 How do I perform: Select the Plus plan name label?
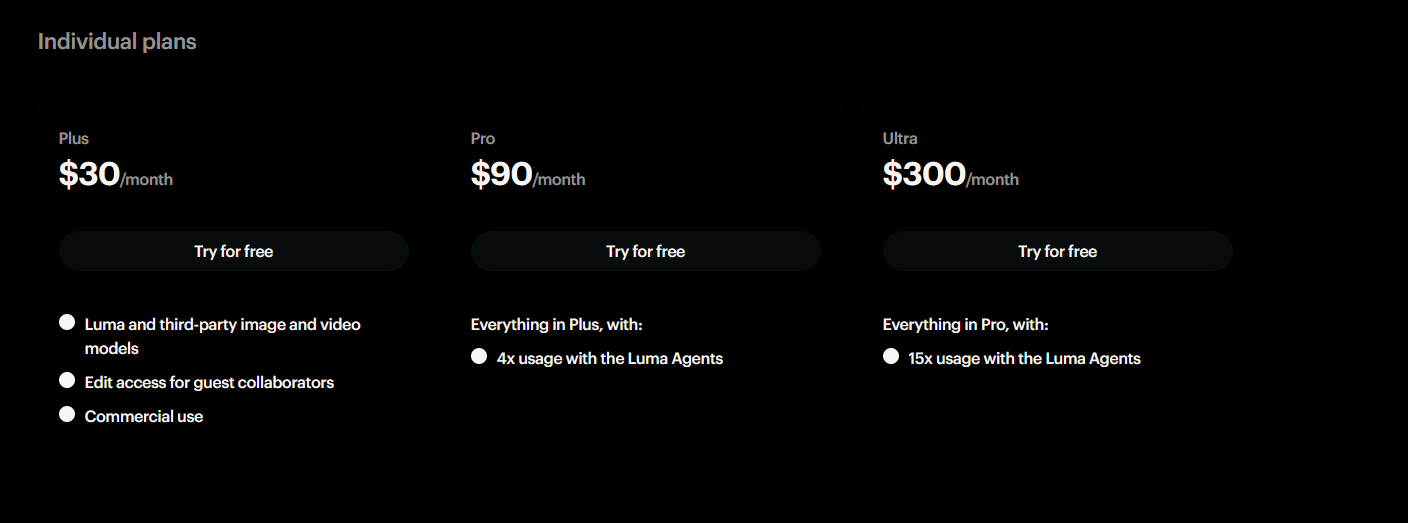[74, 138]
